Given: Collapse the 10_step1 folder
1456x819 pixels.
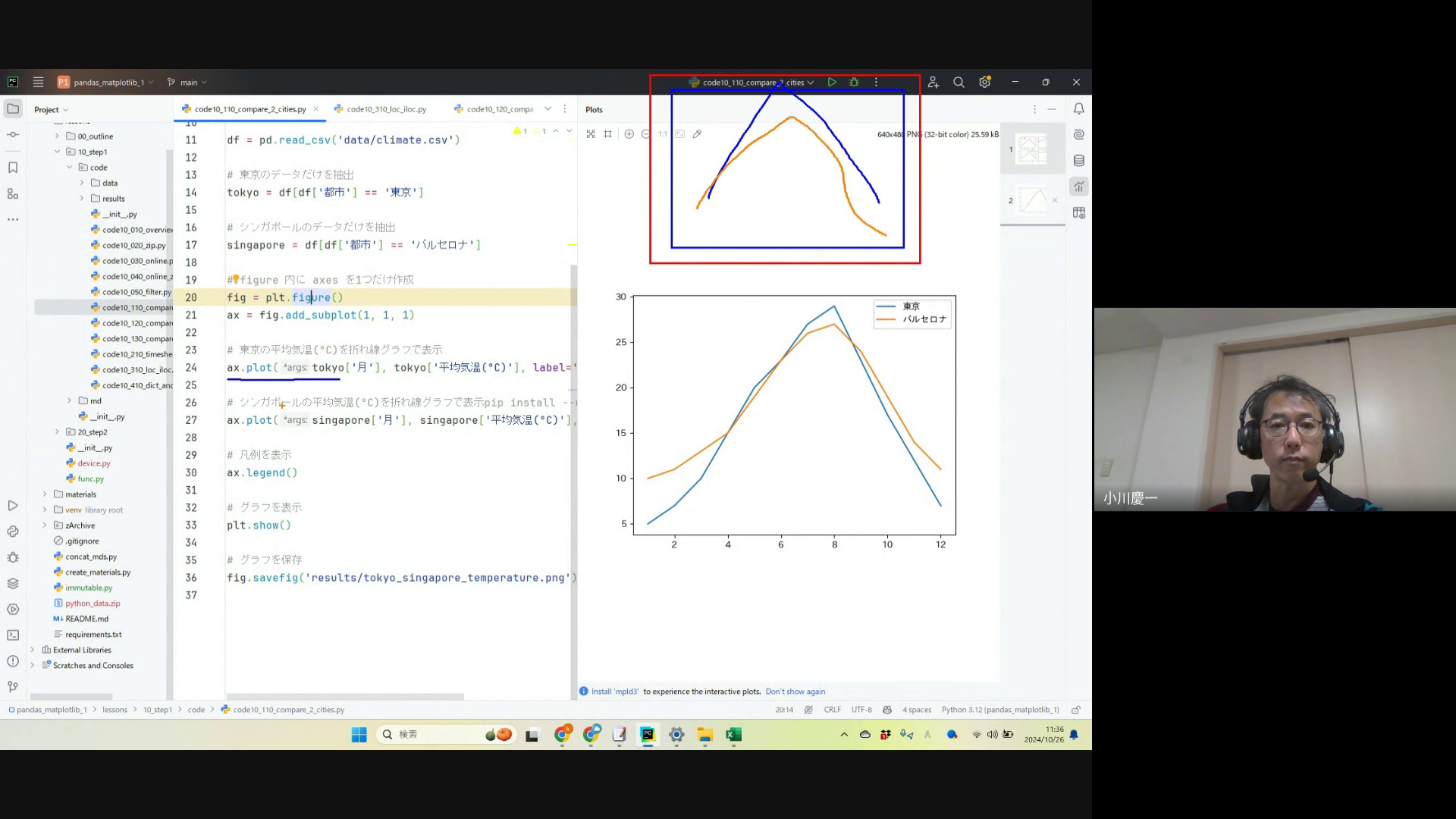Looking at the screenshot, I should pyautogui.click(x=57, y=152).
